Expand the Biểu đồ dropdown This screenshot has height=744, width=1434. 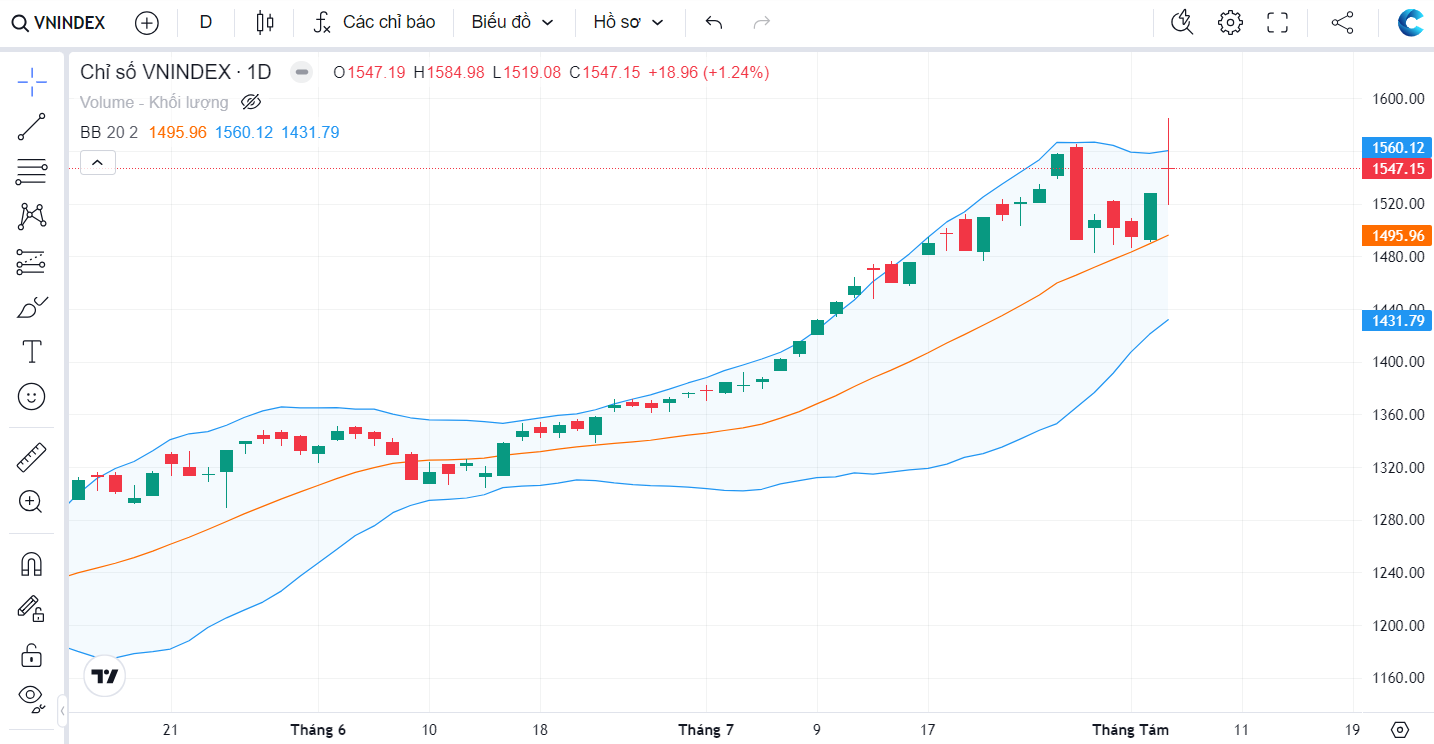(513, 22)
